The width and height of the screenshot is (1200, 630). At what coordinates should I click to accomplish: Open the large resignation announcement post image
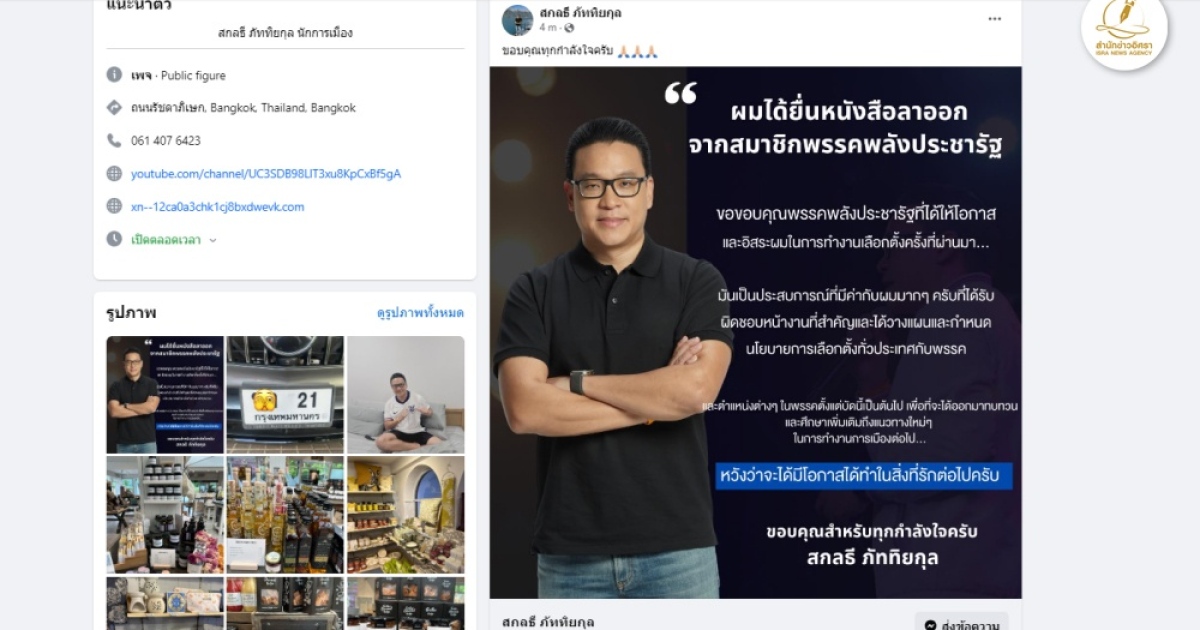click(x=756, y=333)
